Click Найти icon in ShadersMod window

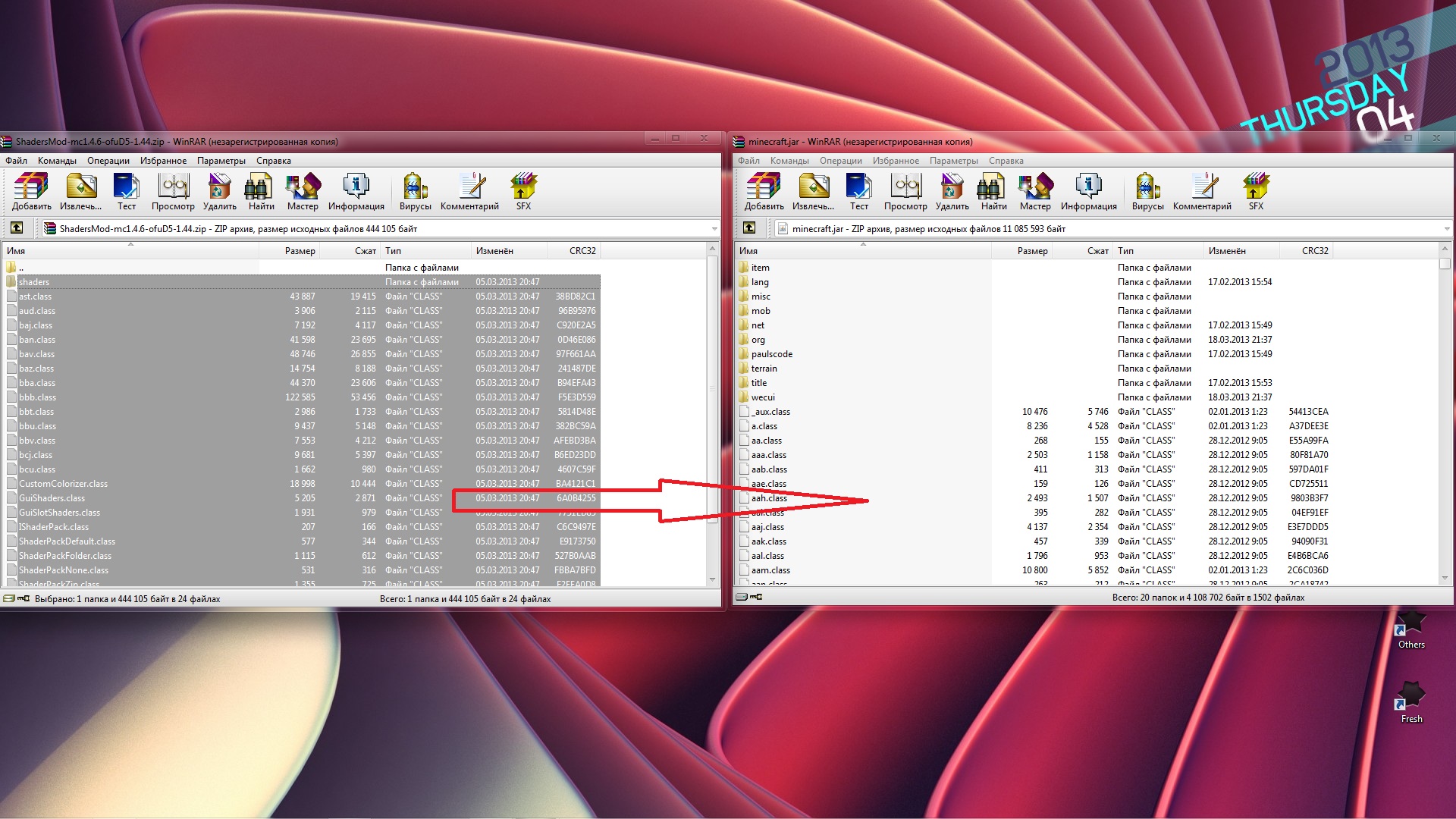(261, 191)
